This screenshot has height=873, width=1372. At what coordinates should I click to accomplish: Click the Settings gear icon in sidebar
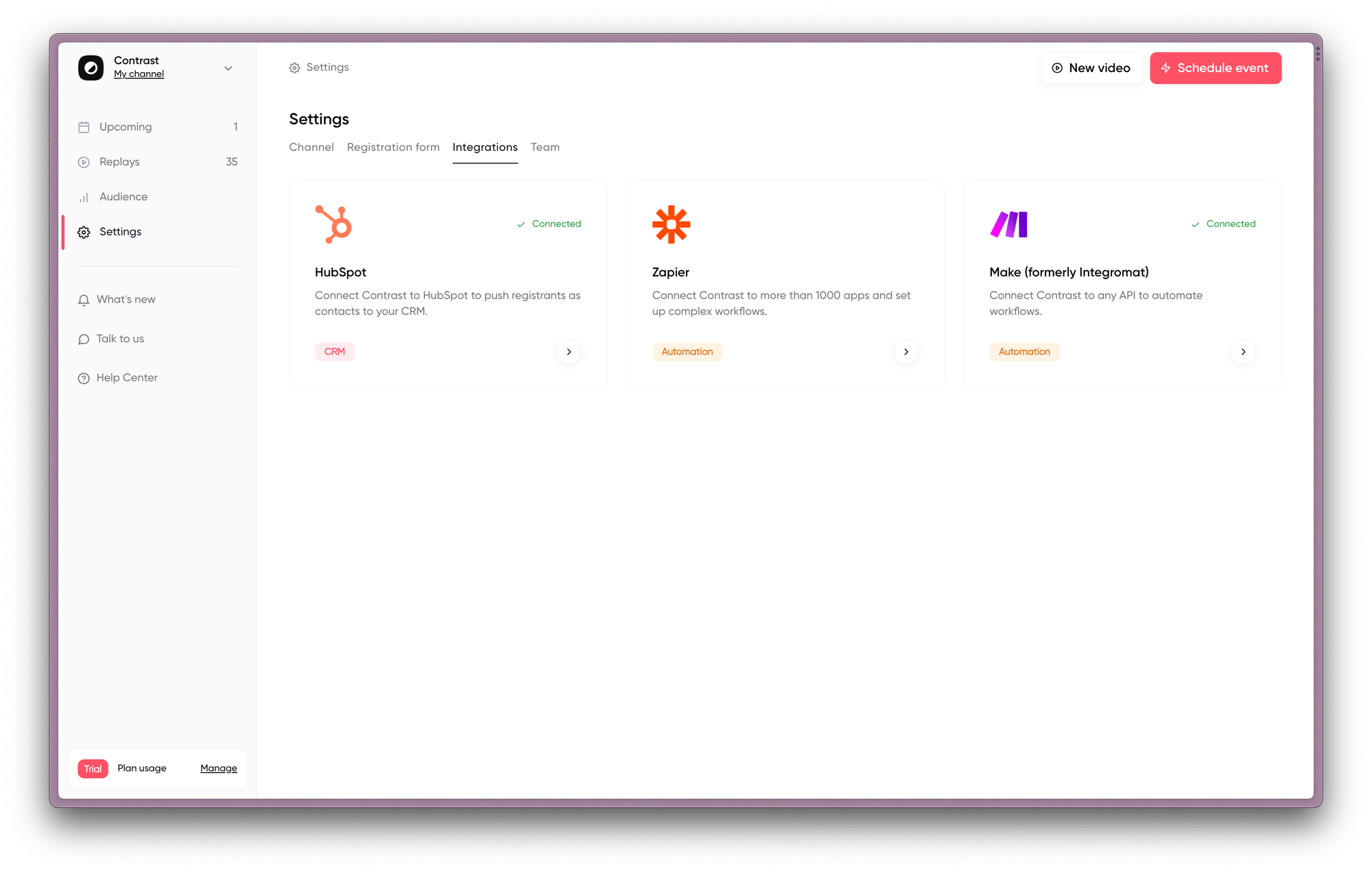84,231
